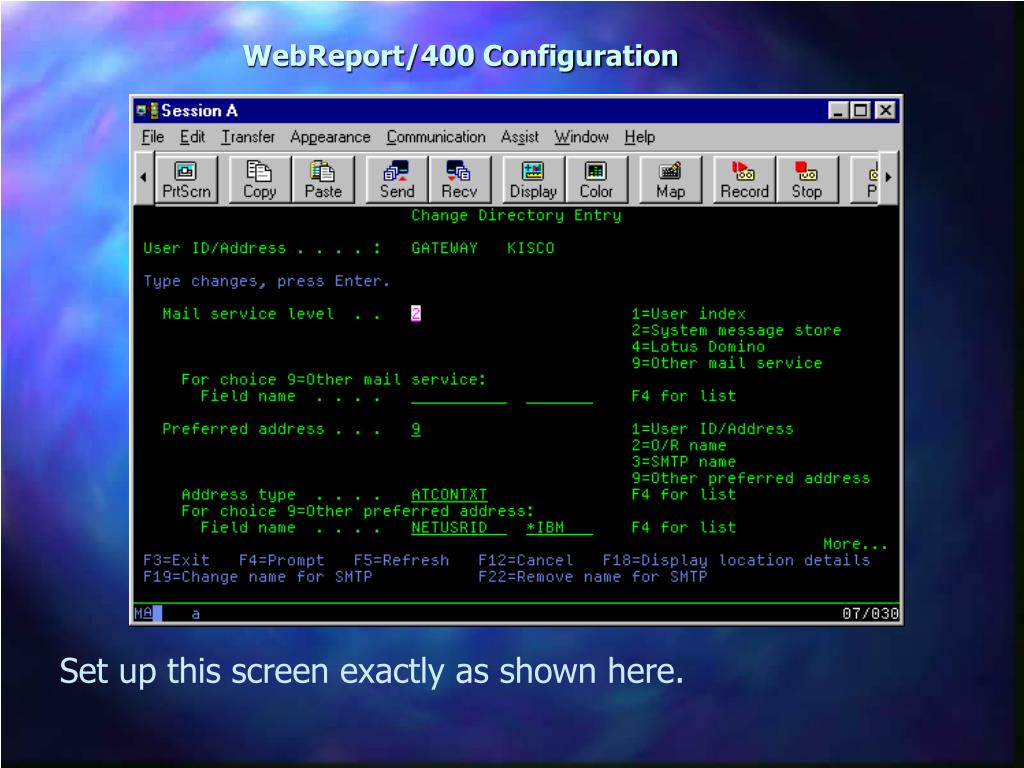Click the Map keyboard toolbar button

pyautogui.click(x=671, y=180)
